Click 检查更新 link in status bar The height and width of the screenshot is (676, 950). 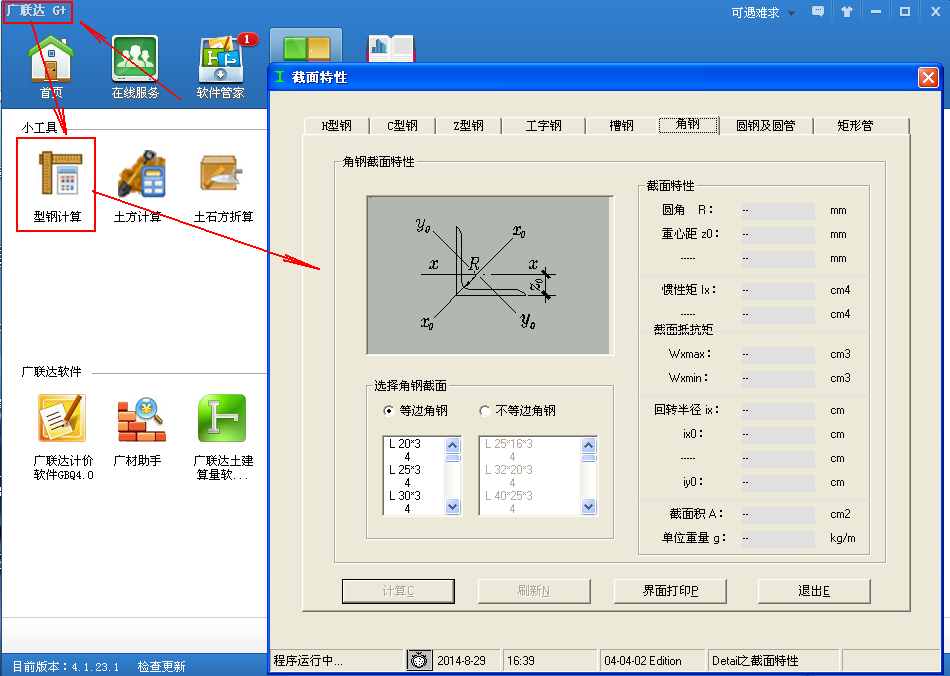161,666
